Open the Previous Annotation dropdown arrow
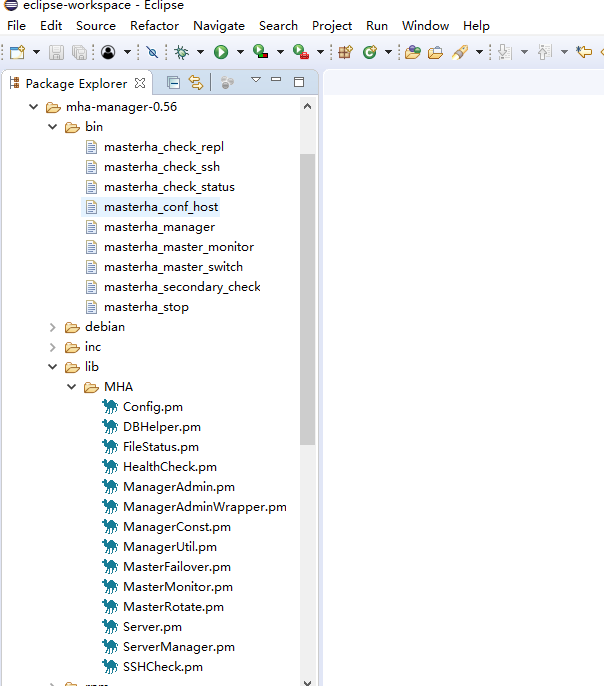This screenshot has height=686, width=604. pyautogui.click(x=565, y=52)
